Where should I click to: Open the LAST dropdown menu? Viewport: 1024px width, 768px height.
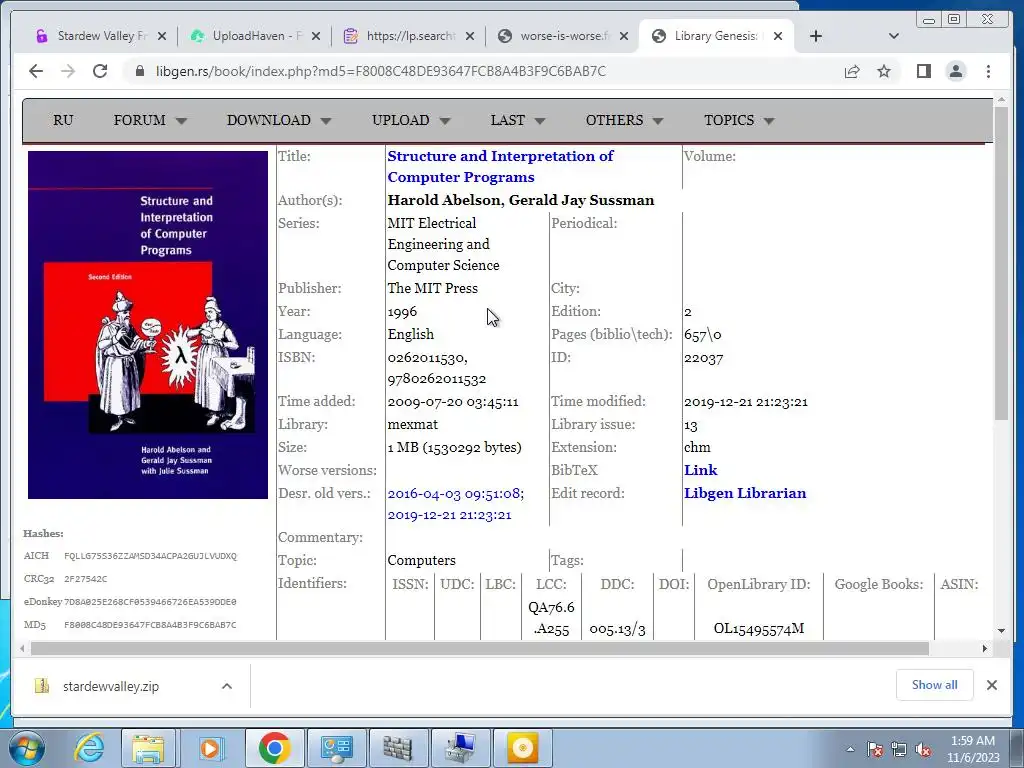518,120
